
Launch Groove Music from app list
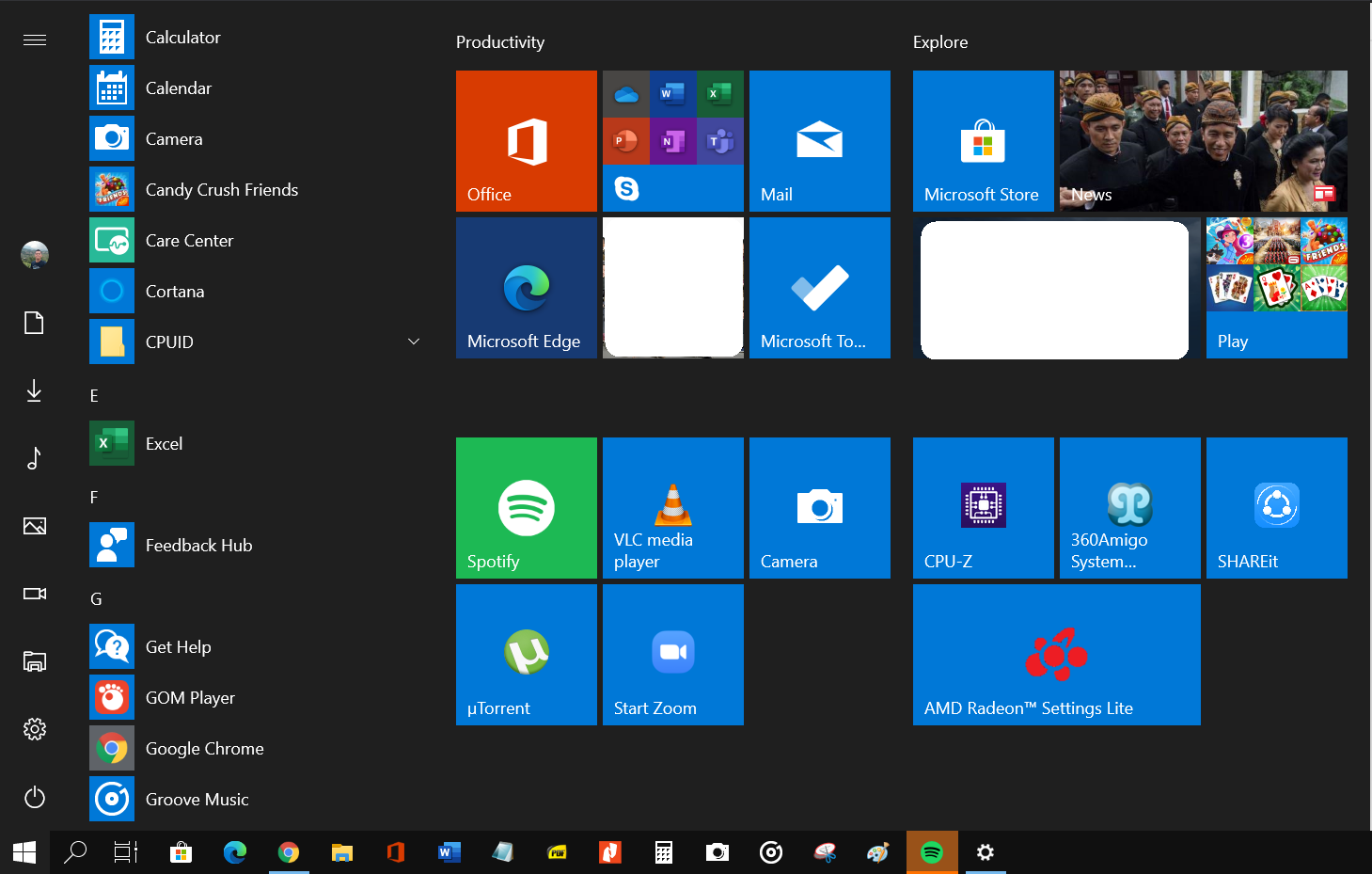[x=256, y=800]
